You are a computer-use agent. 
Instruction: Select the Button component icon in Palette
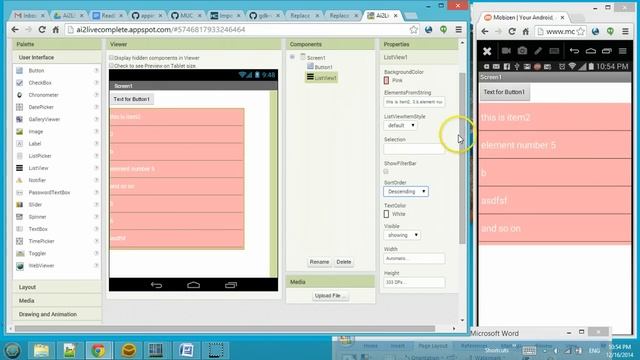20,71
